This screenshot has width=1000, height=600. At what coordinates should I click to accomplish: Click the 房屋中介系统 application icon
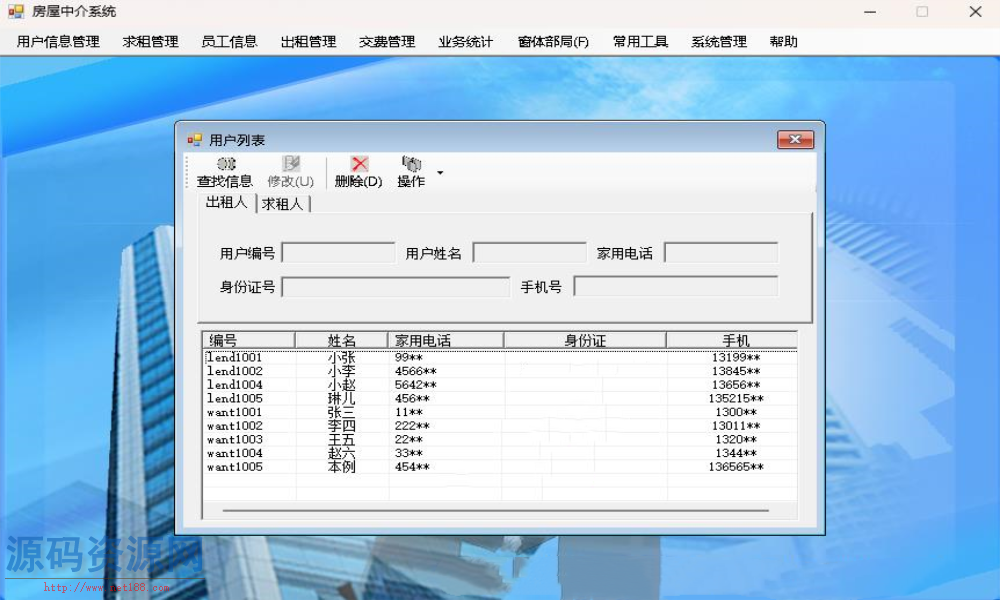pyautogui.click(x=15, y=12)
